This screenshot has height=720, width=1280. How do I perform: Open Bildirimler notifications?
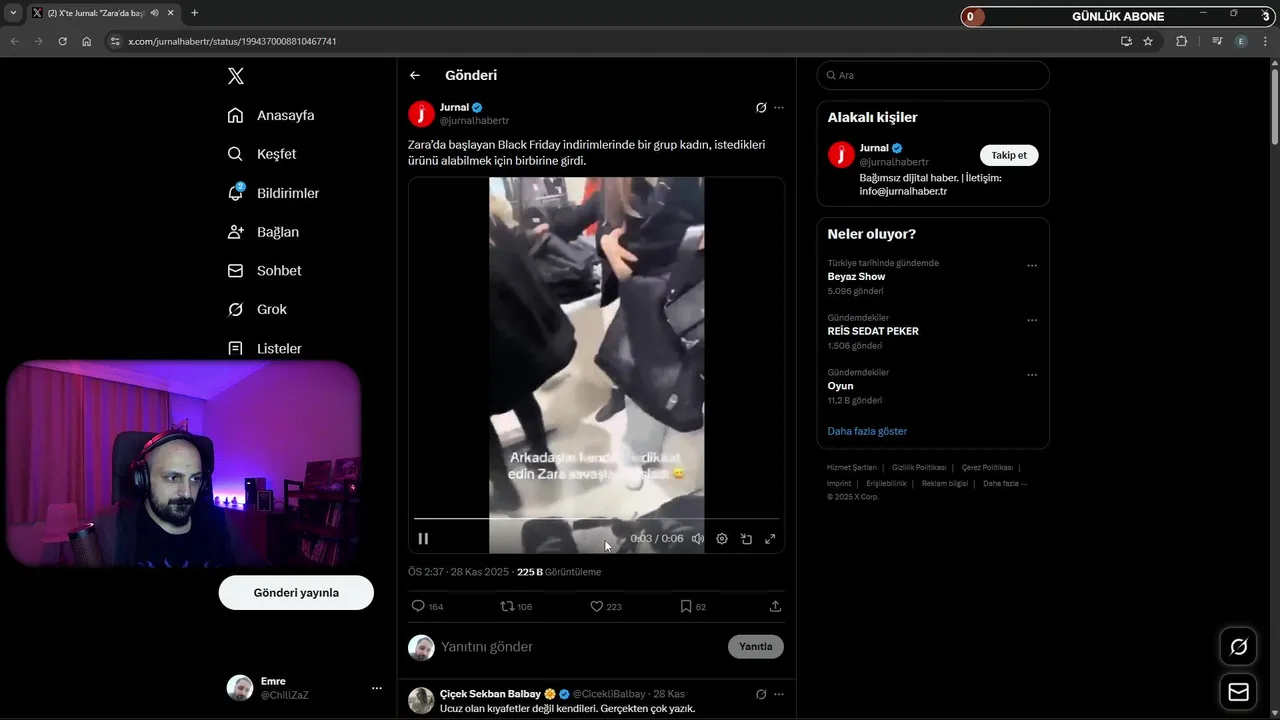click(x=273, y=193)
